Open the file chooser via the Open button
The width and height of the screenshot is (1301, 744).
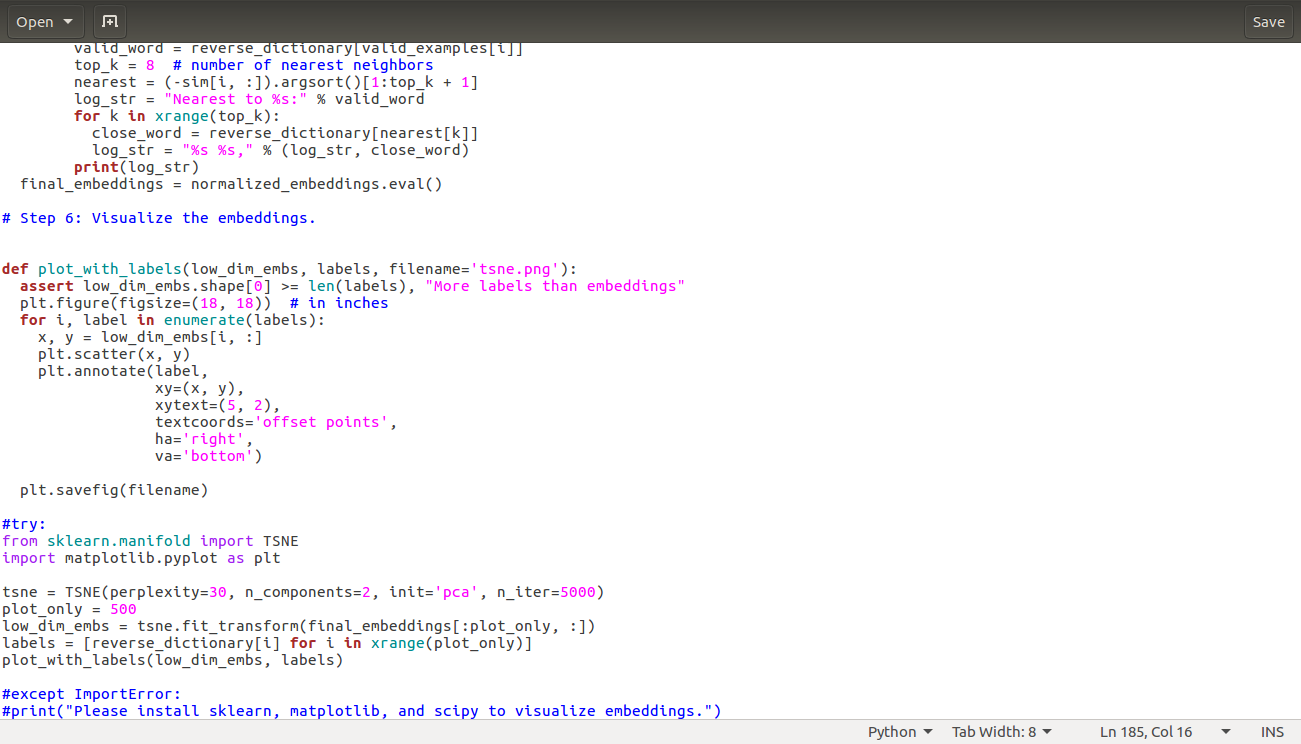(45, 22)
